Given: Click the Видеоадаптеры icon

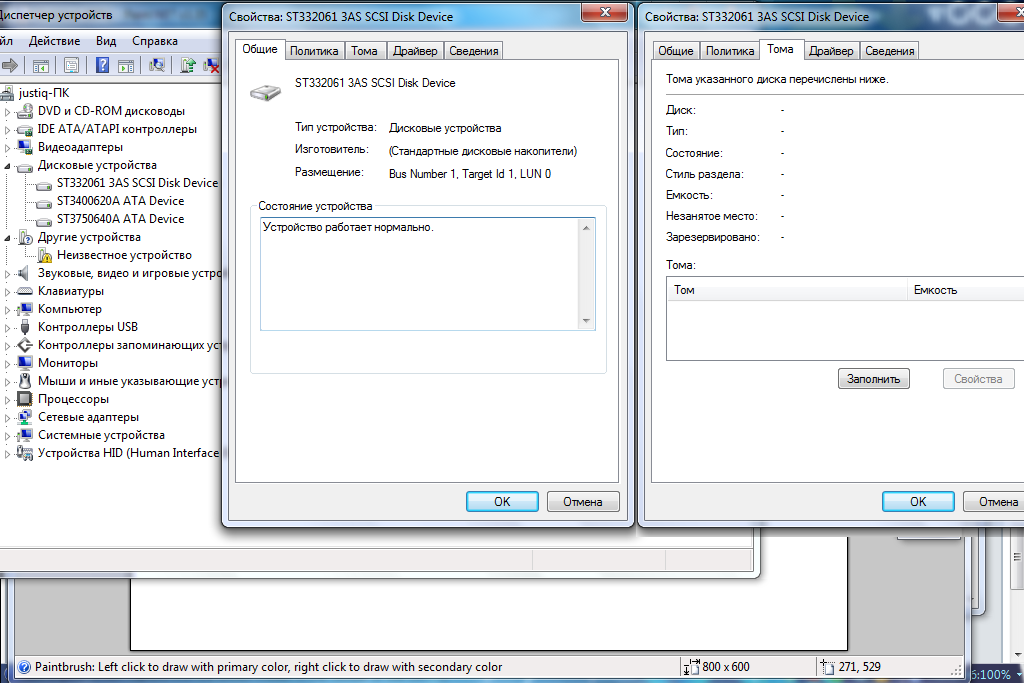Looking at the screenshot, I should (25, 147).
